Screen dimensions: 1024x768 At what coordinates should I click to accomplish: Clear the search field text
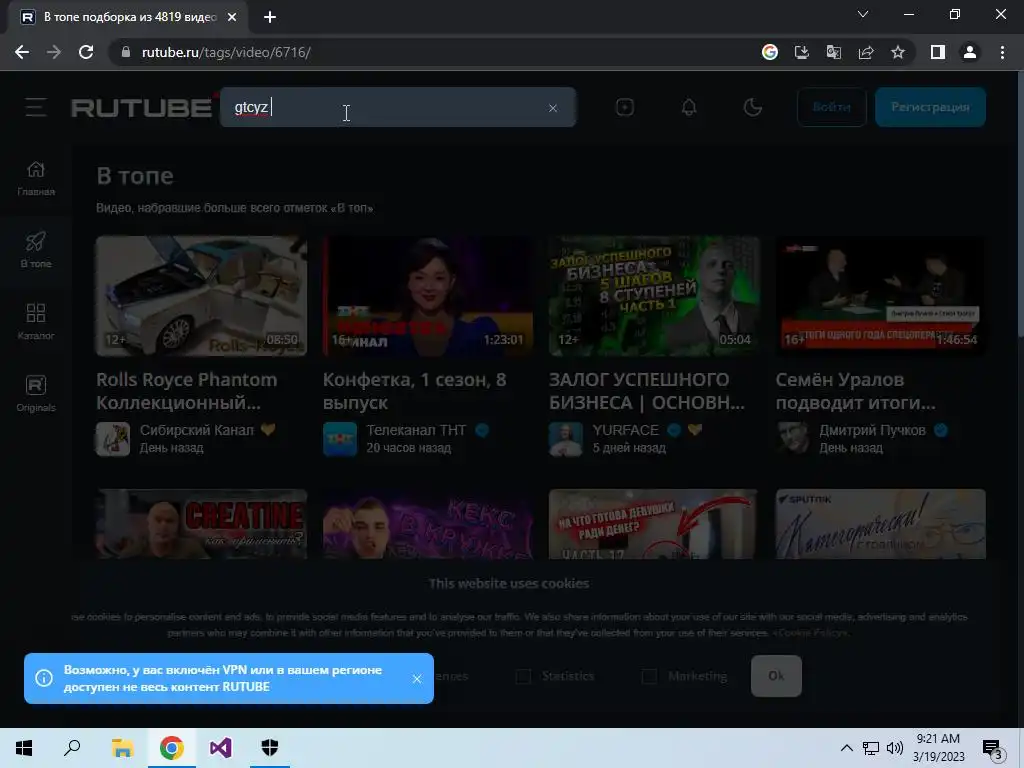[x=552, y=108]
